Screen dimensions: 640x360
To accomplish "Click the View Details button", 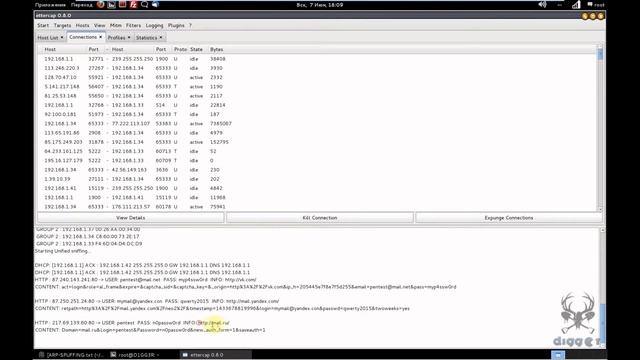I will (131, 218).
